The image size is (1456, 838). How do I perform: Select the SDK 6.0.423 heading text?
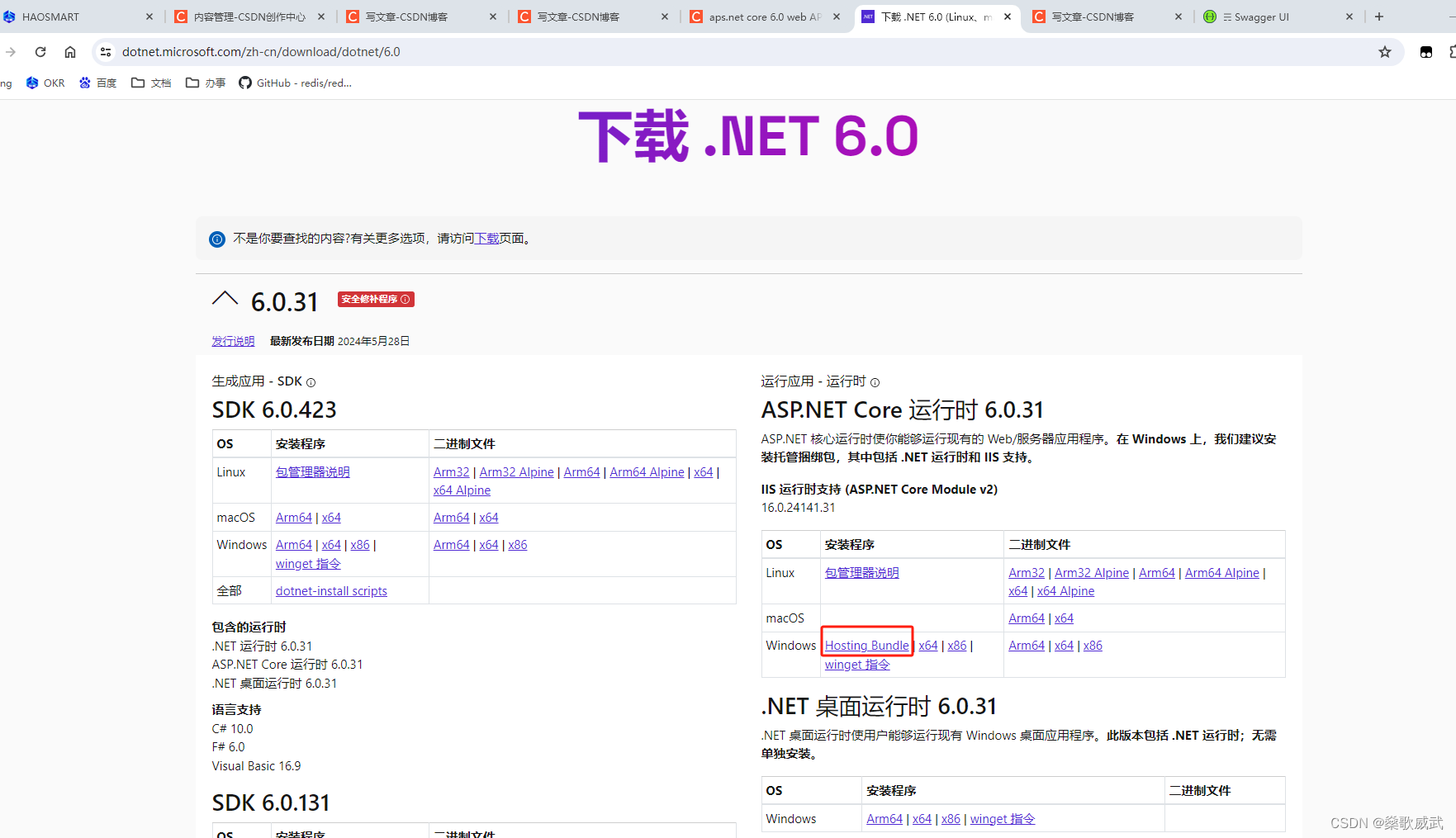click(274, 410)
